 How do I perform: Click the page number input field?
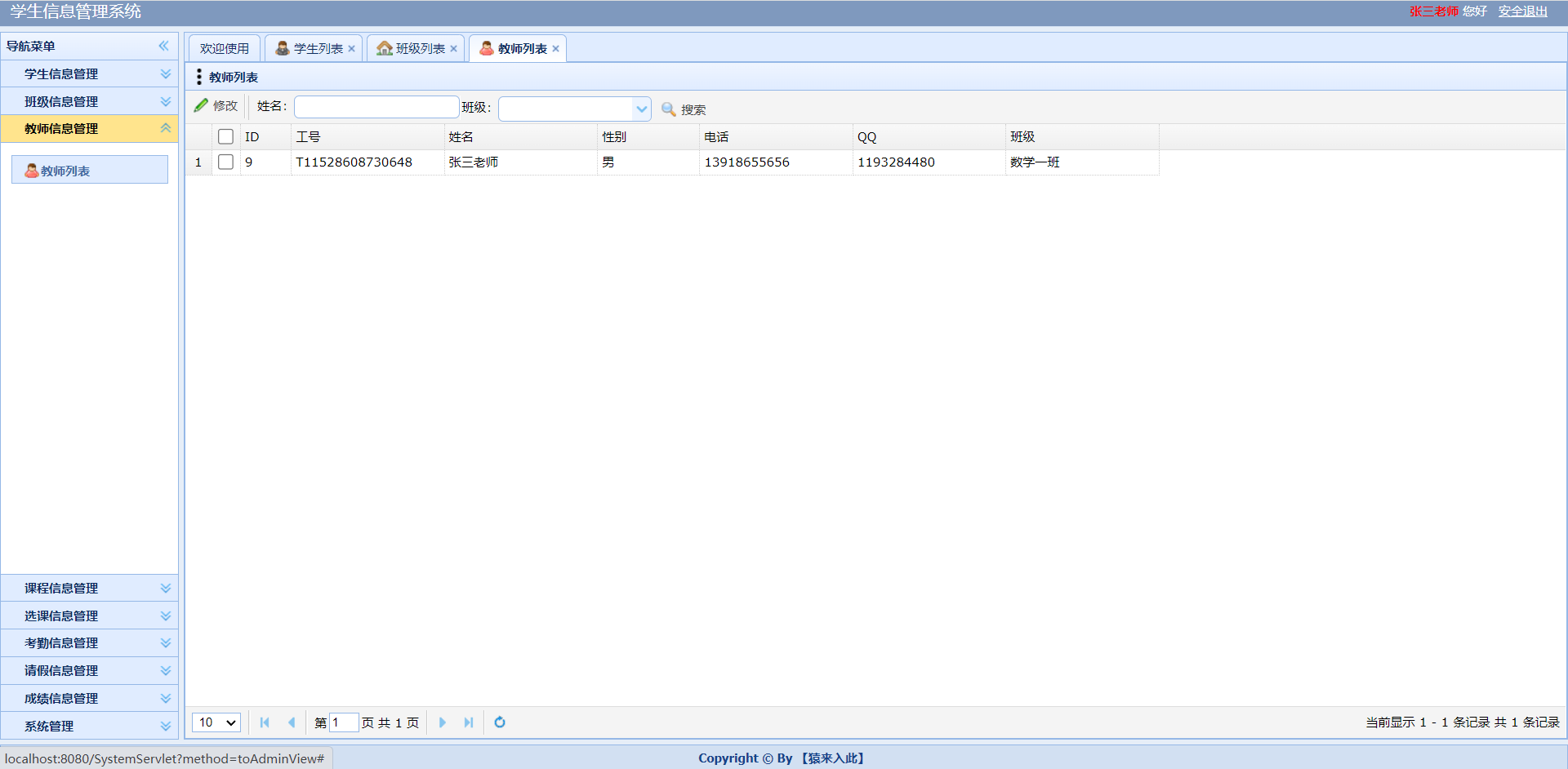pos(344,722)
